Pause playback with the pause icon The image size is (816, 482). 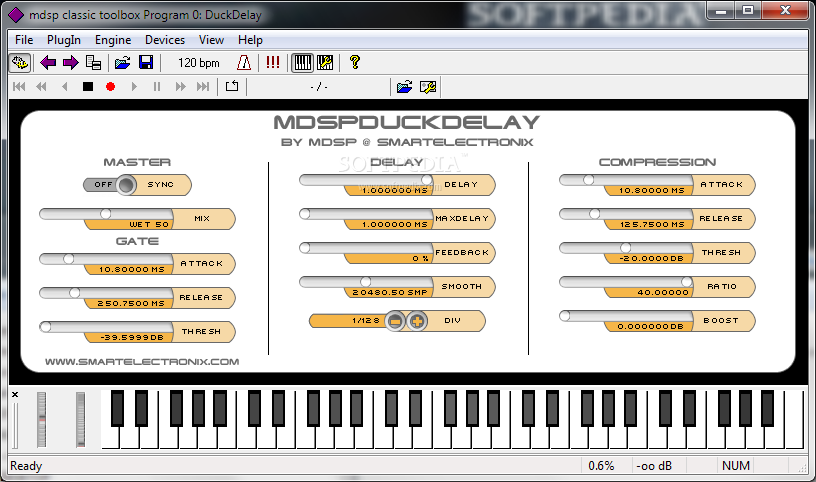(x=157, y=86)
